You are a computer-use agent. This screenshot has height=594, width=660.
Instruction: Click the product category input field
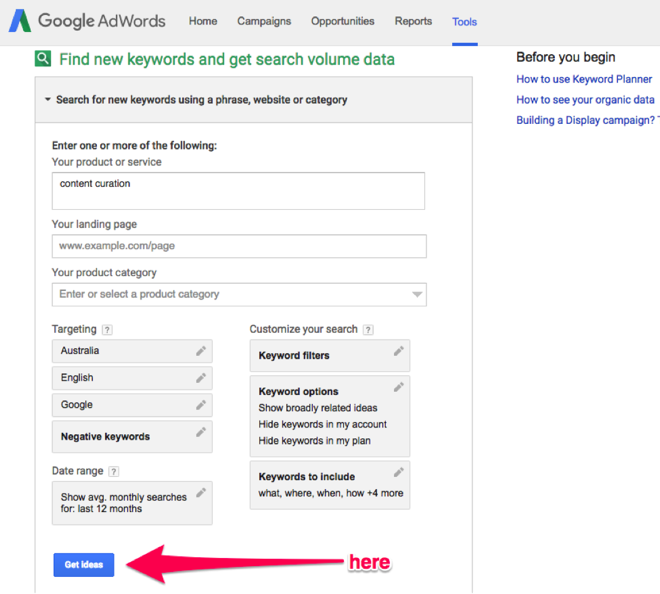coord(239,294)
